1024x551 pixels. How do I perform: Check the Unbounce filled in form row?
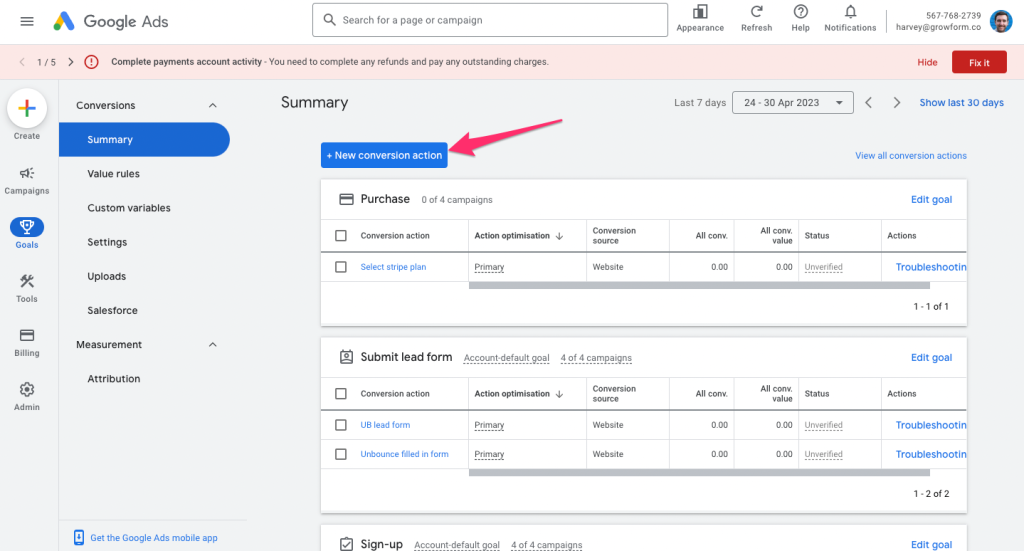(341, 454)
